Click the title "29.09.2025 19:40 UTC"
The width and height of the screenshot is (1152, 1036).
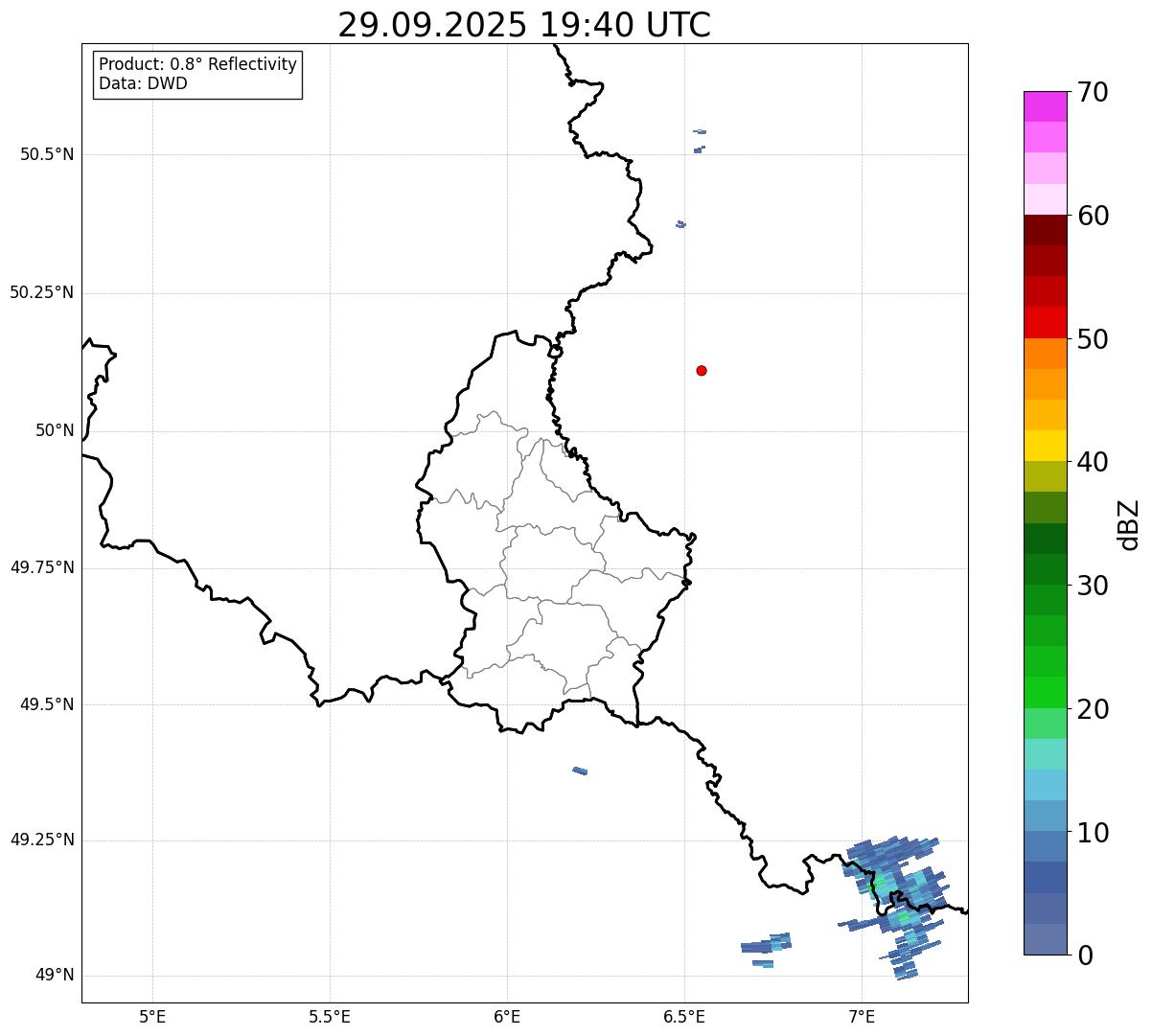(524, 24)
